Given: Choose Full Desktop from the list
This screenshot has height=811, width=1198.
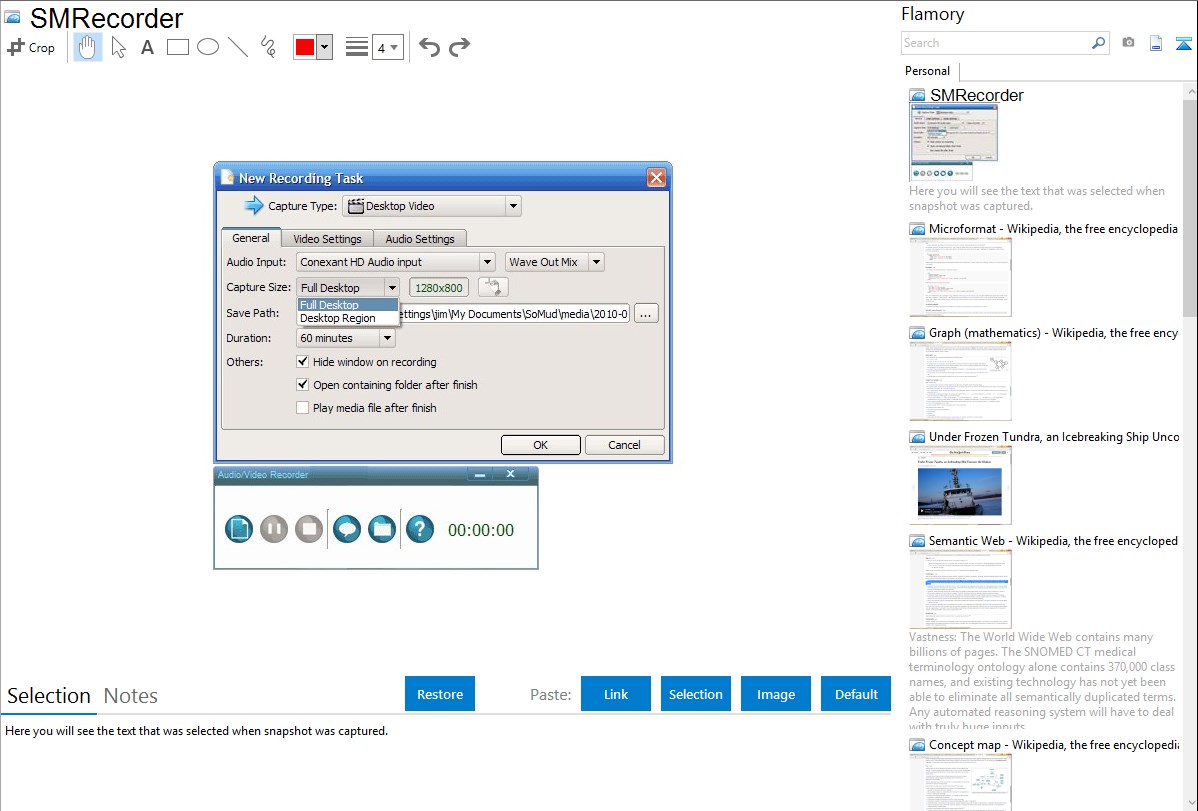Looking at the screenshot, I should point(348,305).
